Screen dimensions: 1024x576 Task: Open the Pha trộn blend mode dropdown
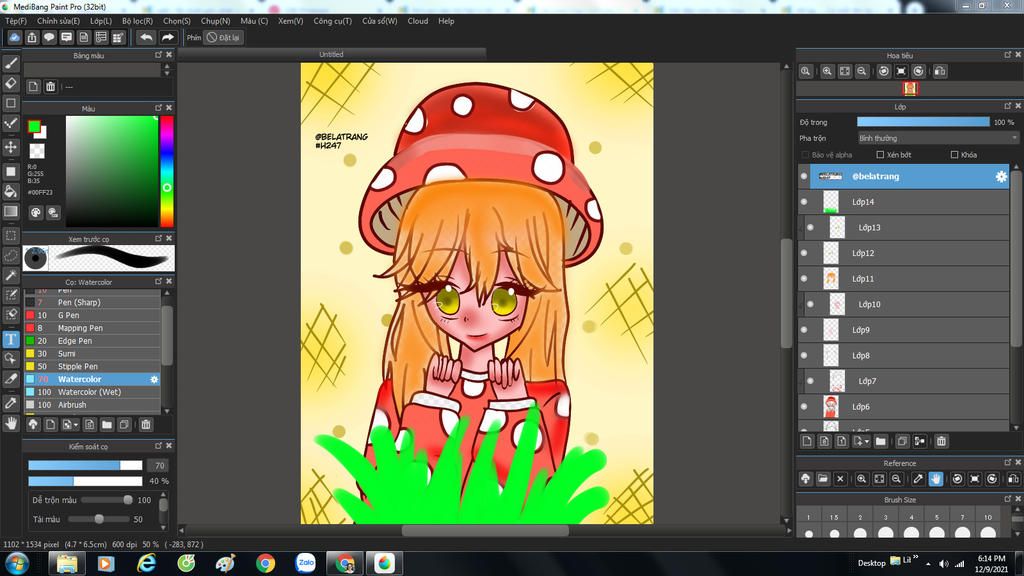point(938,138)
